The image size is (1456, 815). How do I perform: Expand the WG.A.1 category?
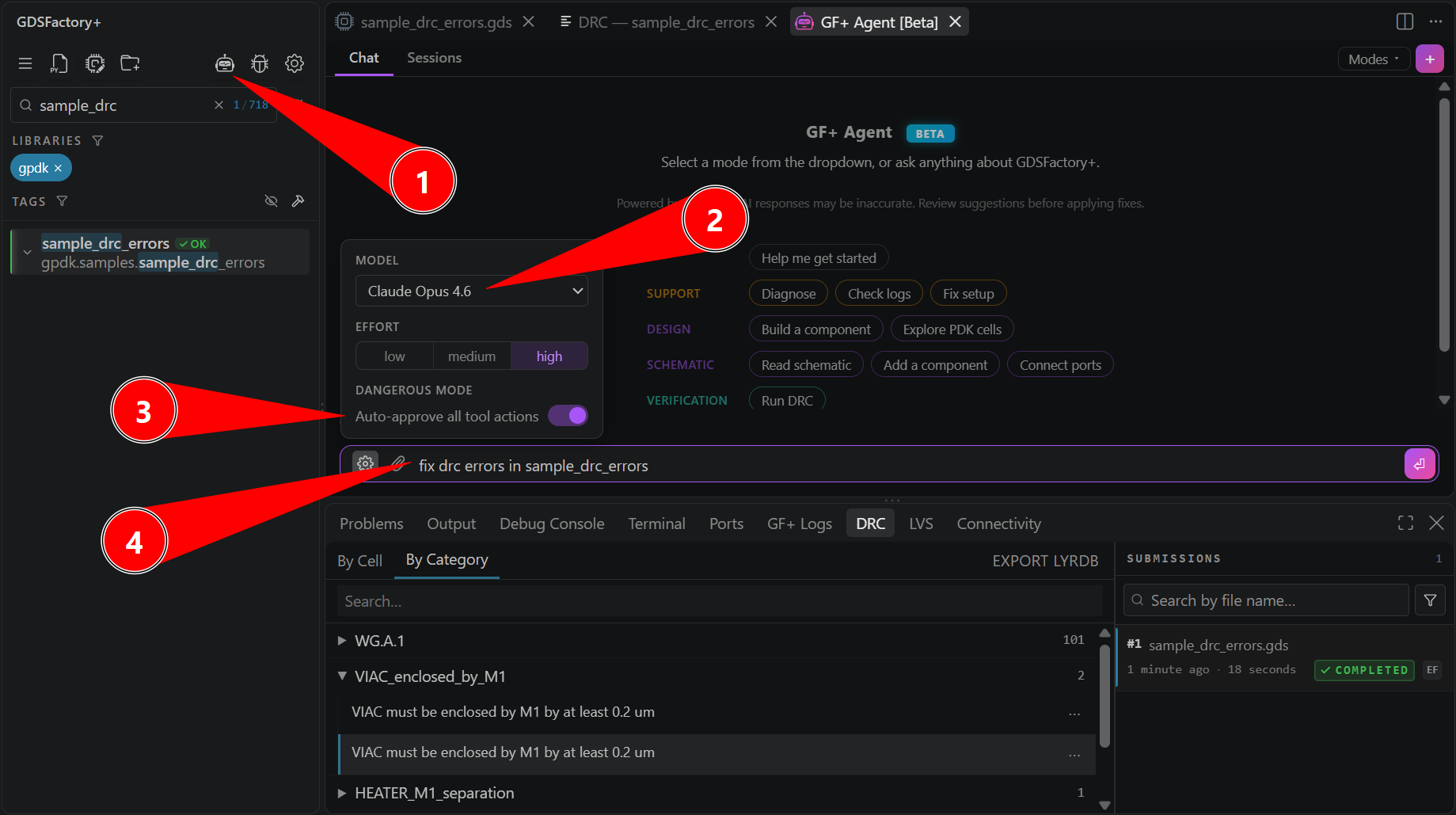(x=342, y=641)
